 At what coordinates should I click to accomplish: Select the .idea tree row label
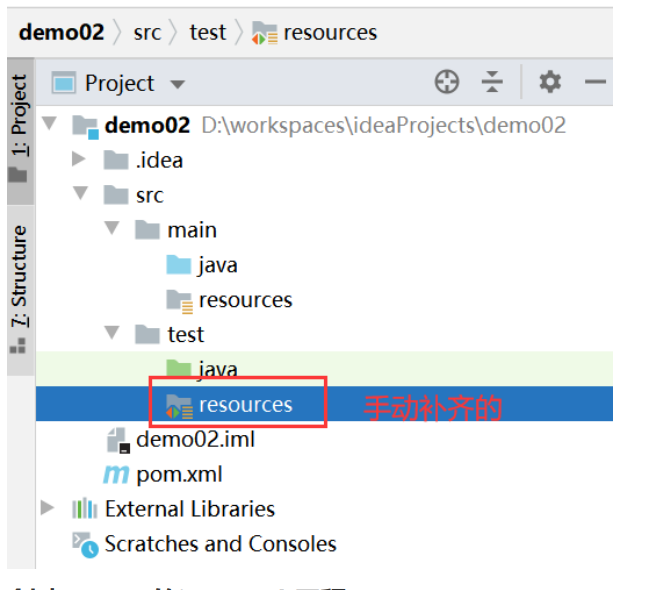pos(159,160)
